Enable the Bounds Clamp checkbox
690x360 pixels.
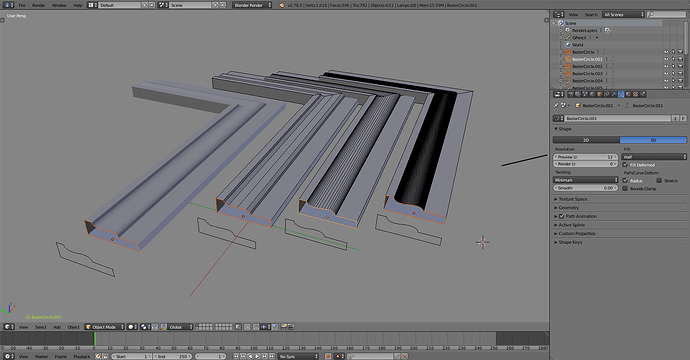(625, 188)
